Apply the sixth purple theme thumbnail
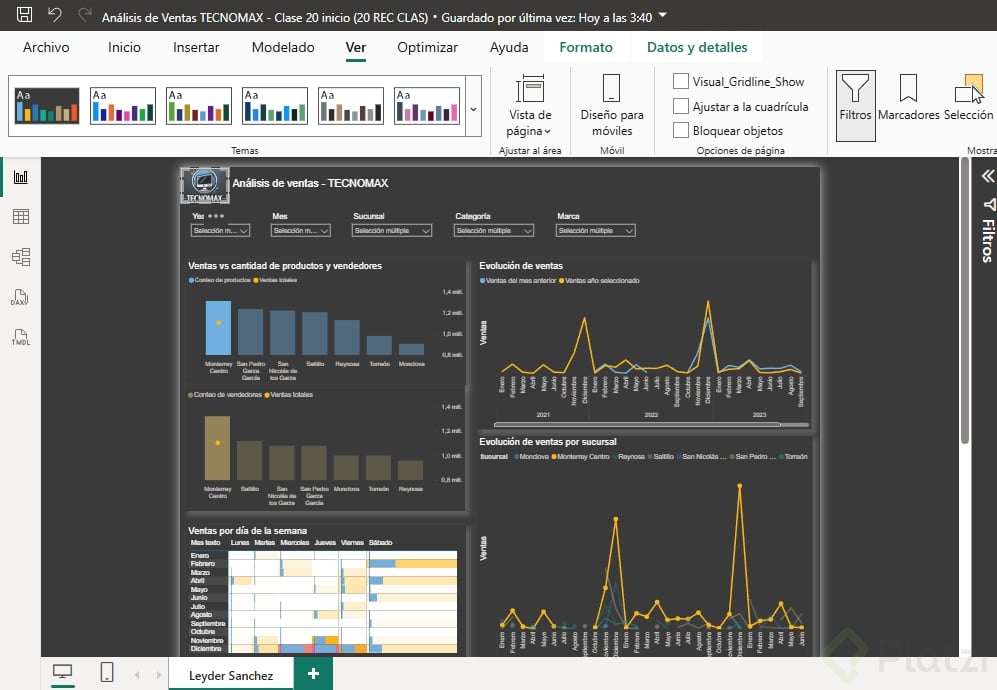This screenshot has height=690, width=997. 427,106
